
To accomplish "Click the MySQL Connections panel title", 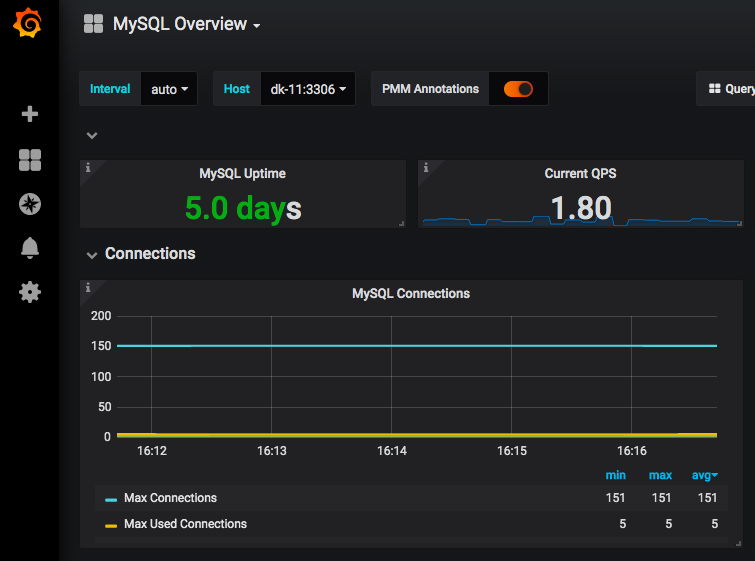I will coord(411,293).
